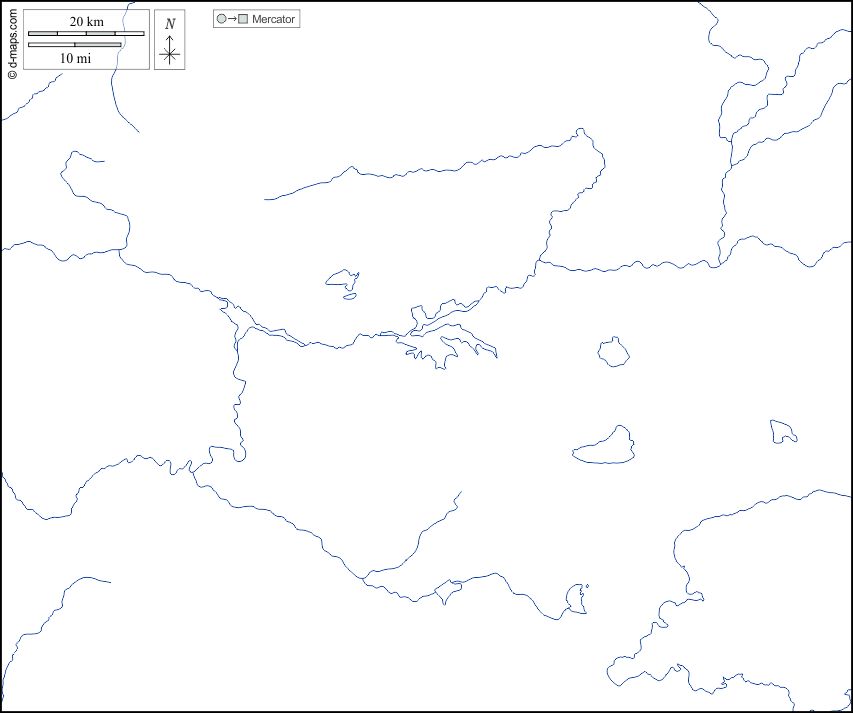The height and width of the screenshot is (713, 853).
Task: Click the circle icon beside Mercator label
Action: click(x=221, y=19)
